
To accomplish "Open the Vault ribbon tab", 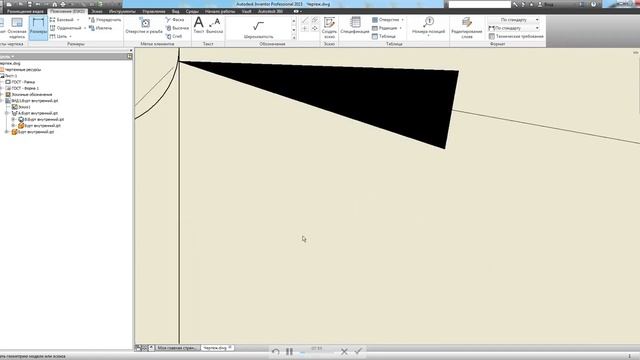I will click(x=247, y=11).
